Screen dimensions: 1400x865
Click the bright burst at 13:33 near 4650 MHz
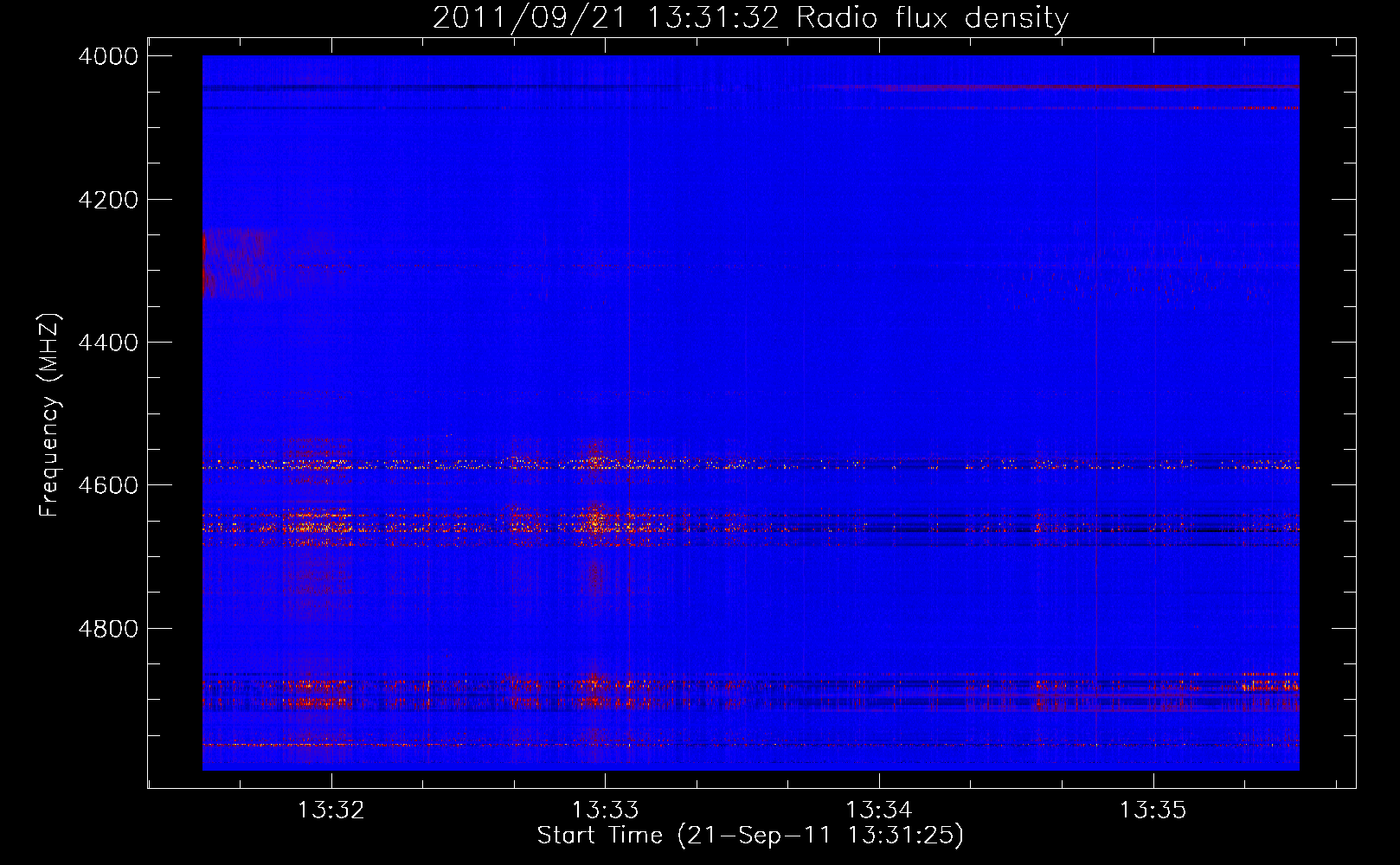(x=595, y=522)
